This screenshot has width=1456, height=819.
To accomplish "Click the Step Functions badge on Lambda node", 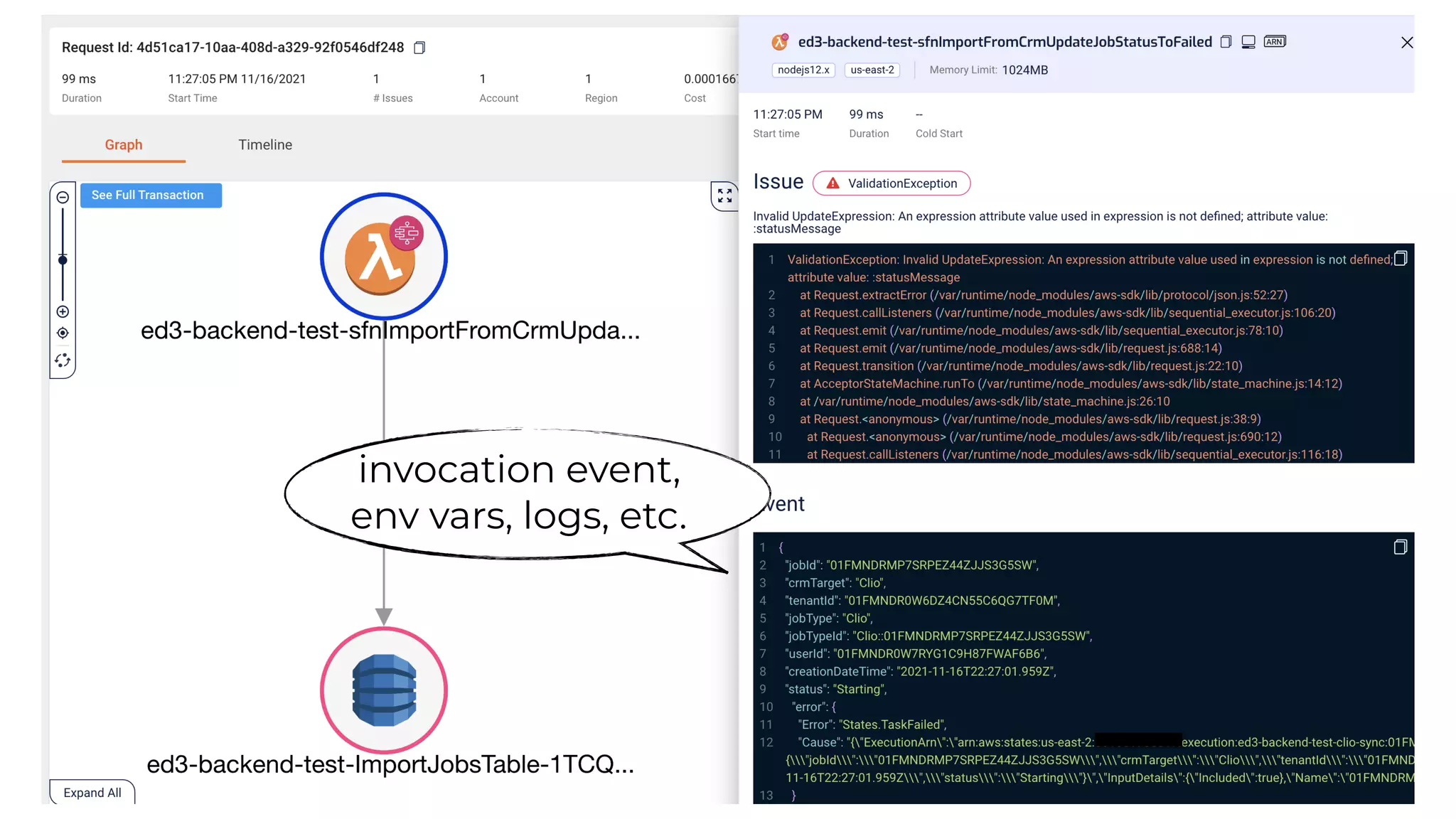I will click(407, 232).
